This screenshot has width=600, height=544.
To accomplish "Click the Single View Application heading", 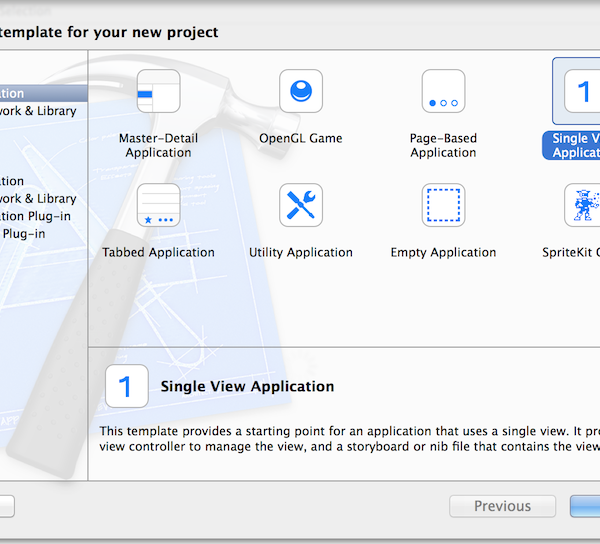I will (x=247, y=386).
